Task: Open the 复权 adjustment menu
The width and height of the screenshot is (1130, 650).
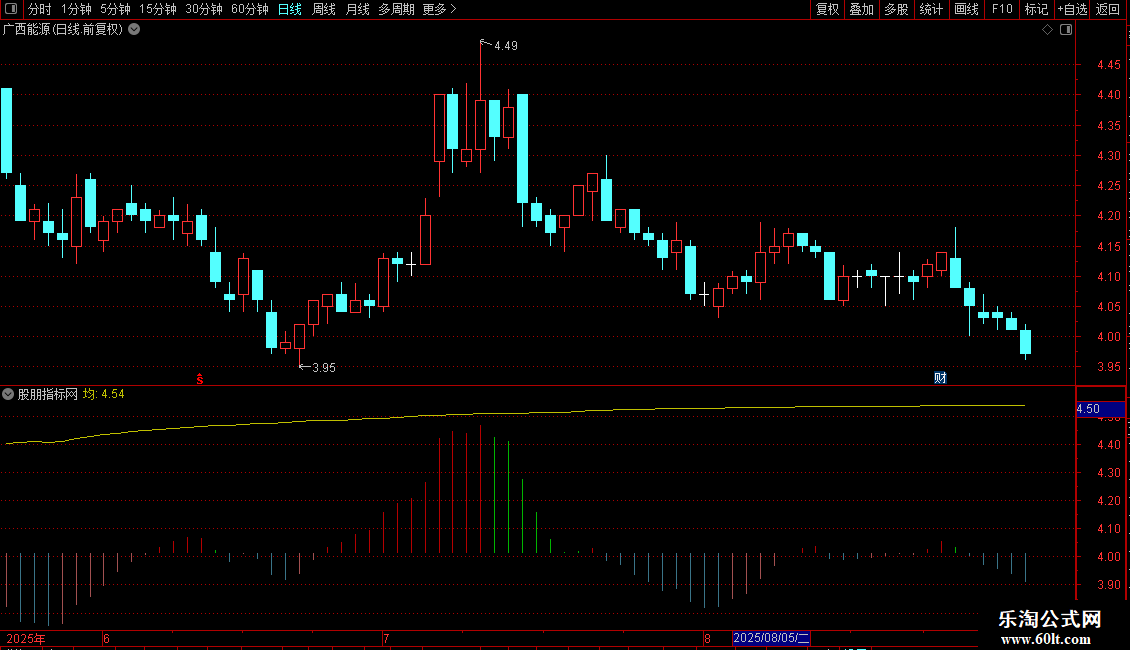Action: pyautogui.click(x=827, y=9)
